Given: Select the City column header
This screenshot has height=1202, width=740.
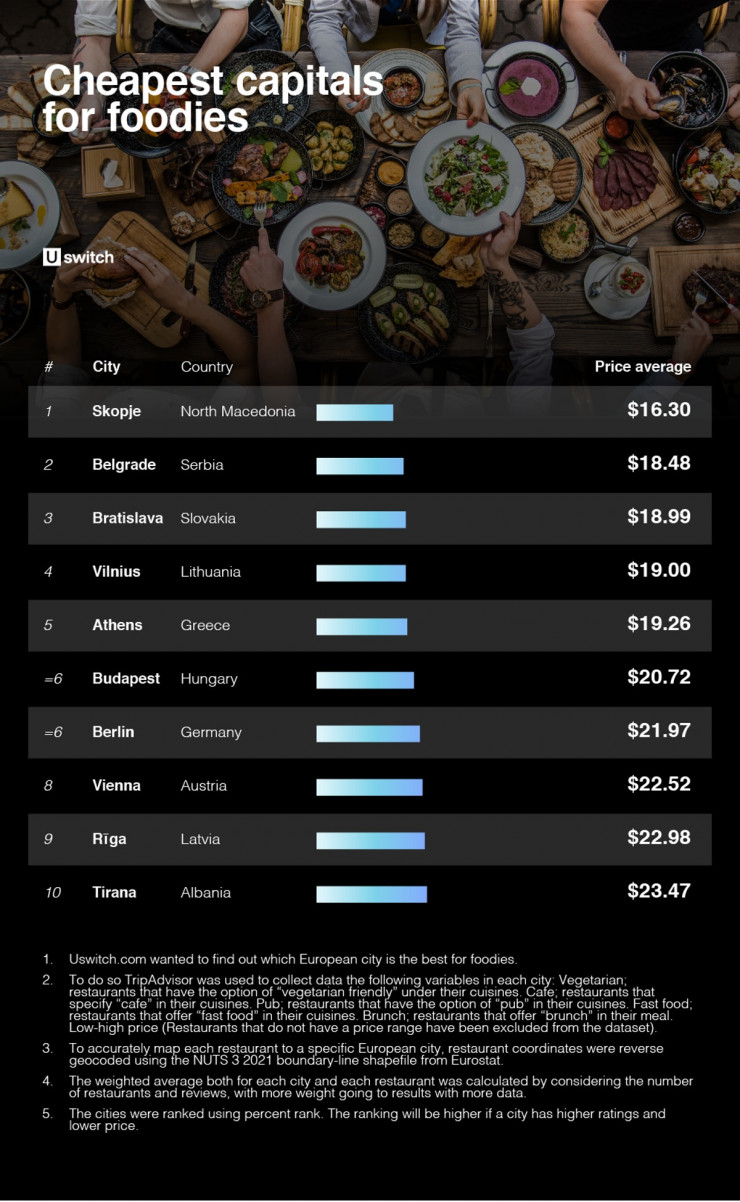Looking at the screenshot, I should [106, 367].
